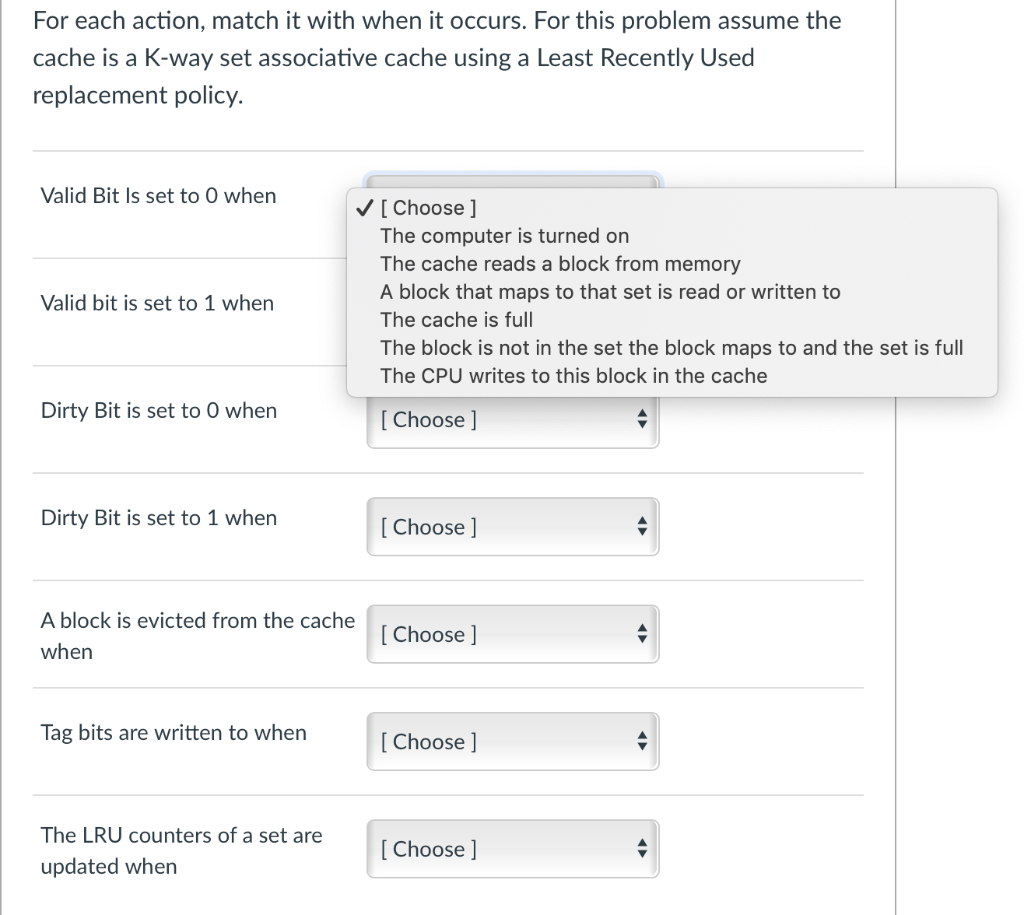Open the "Tag bits are written to when" dropdown
1024x915 pixels.
(513, 741)
